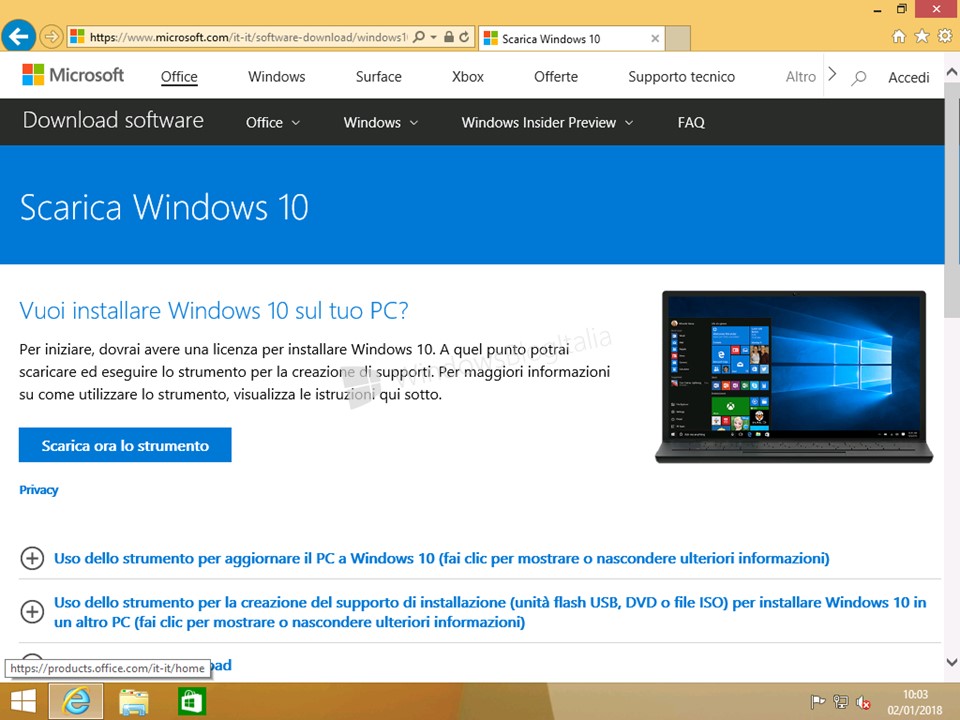Open Favorites star icon
Image resolution: width=960 pixels, height=720 pixels.
pyautogui.click(x=921, y=37)
